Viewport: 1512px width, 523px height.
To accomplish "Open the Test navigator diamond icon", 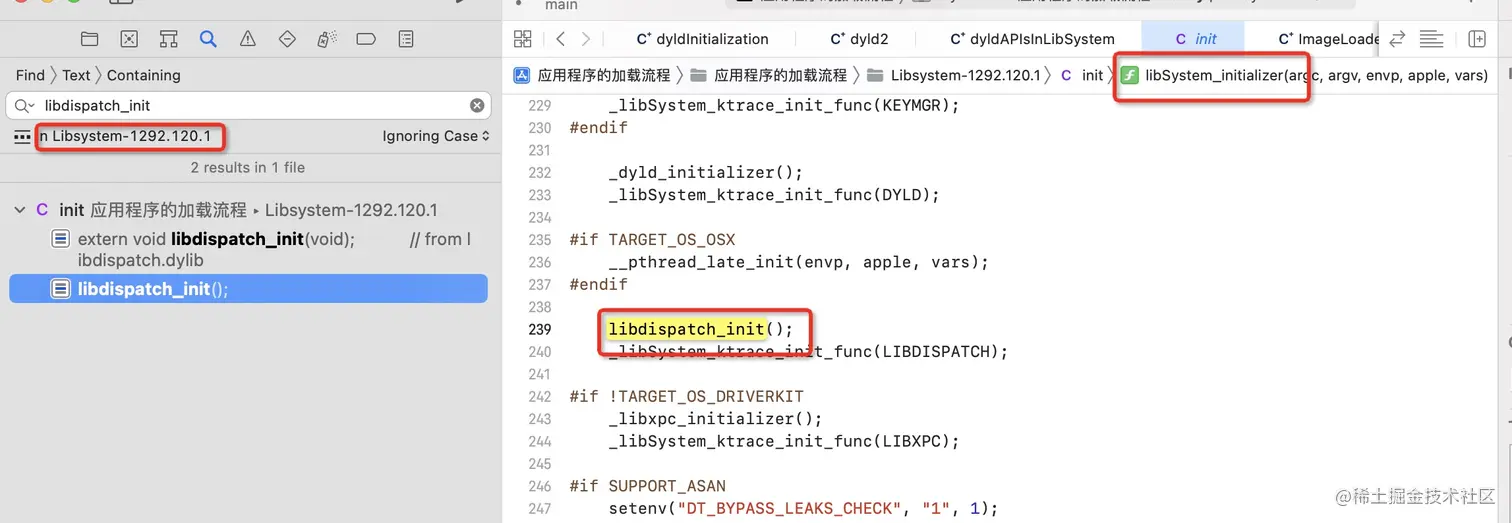I will coord(287,39).
